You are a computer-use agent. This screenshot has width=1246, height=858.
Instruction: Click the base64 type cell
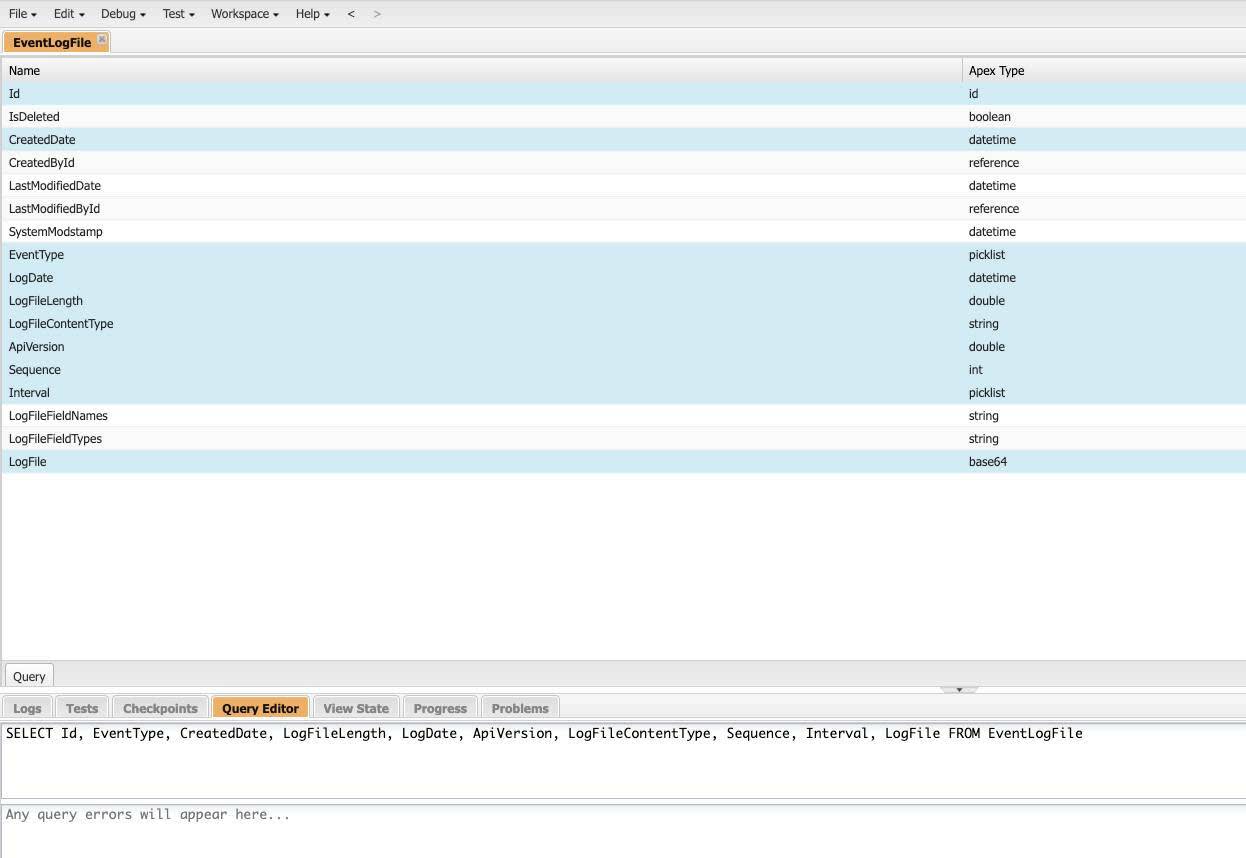1104,462
